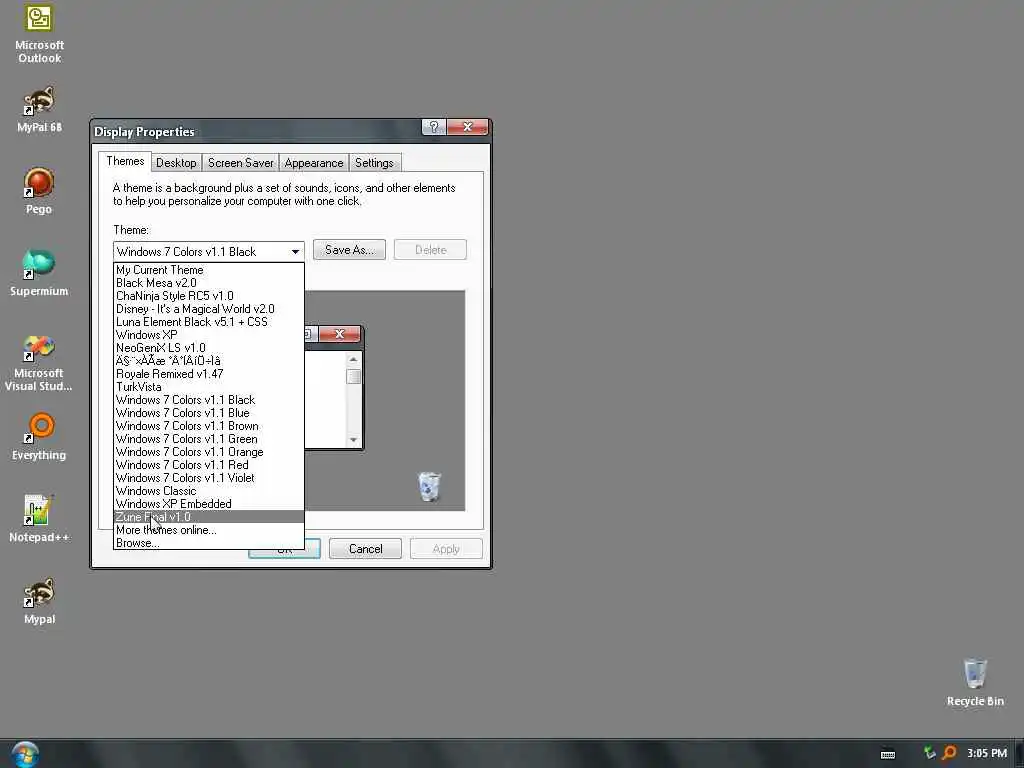Click the Cancel button

(x=365, y=549)
